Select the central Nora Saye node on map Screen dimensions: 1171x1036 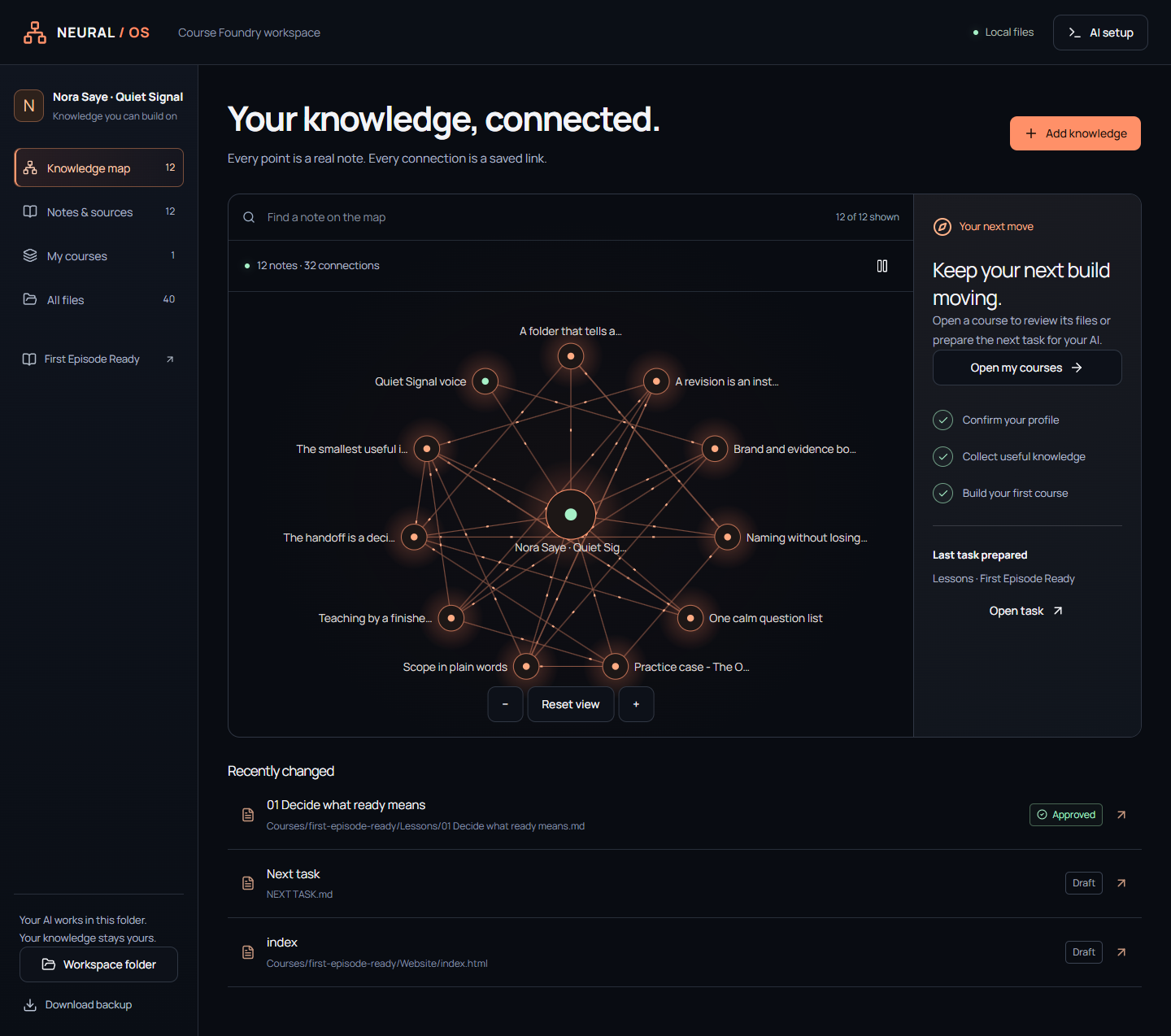[x=571, y=514]
